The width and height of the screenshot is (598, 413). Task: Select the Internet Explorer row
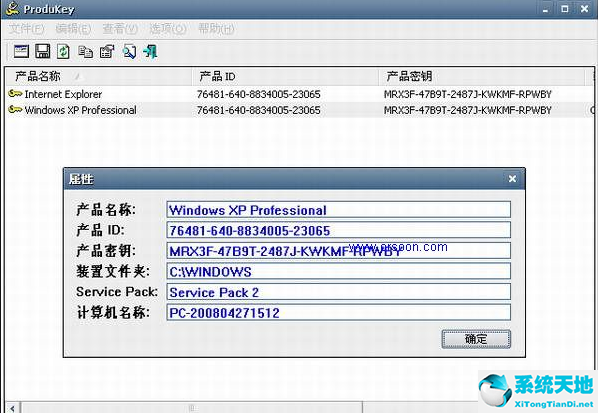(299, 94)
